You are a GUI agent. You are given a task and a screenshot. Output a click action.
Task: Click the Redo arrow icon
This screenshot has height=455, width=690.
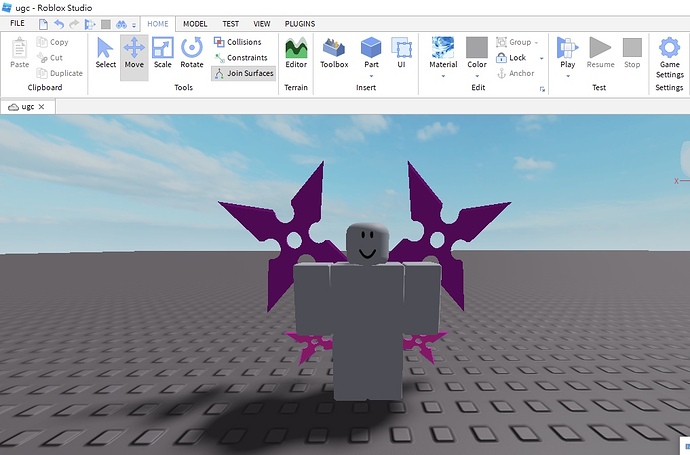point(74,24)
